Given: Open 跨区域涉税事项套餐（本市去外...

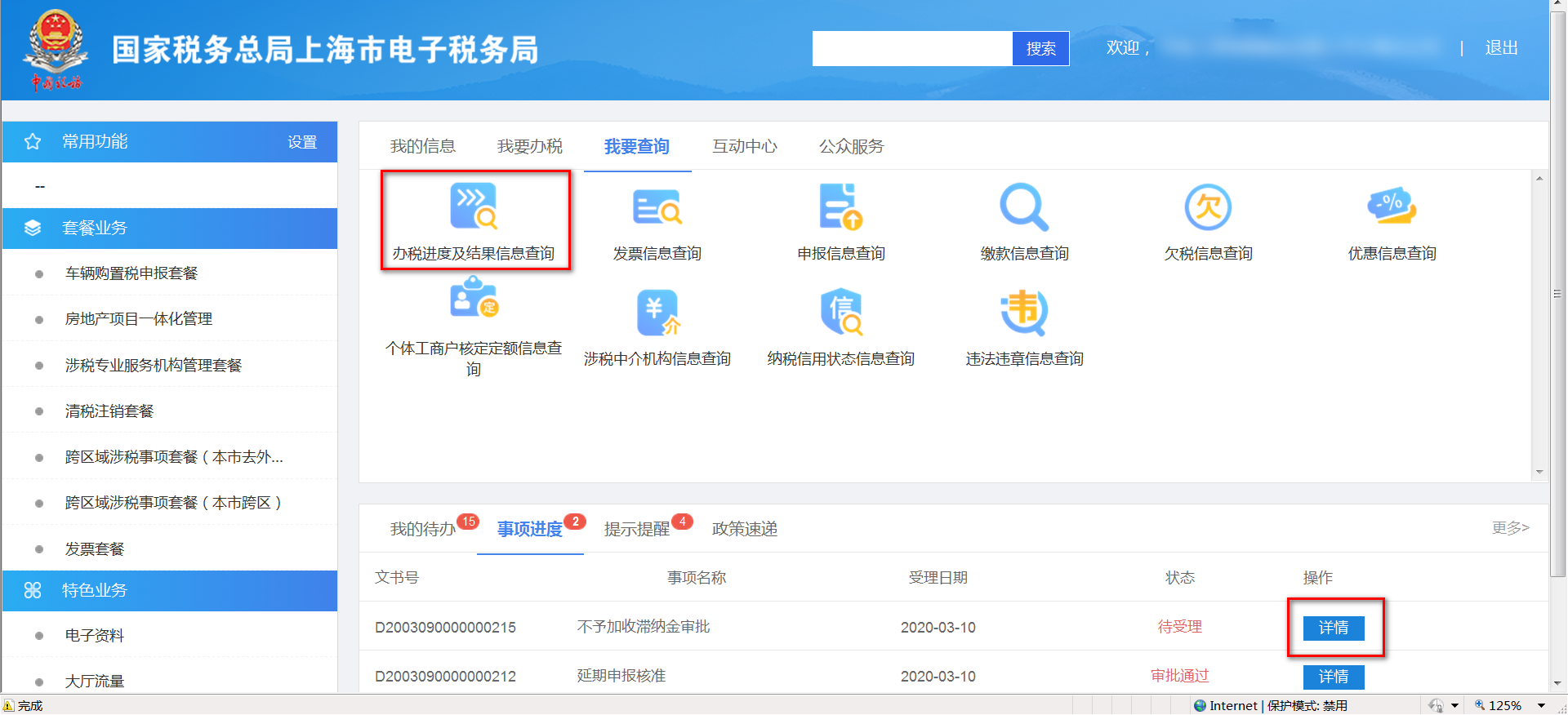Looking at the screenshot, I should 174,457.
